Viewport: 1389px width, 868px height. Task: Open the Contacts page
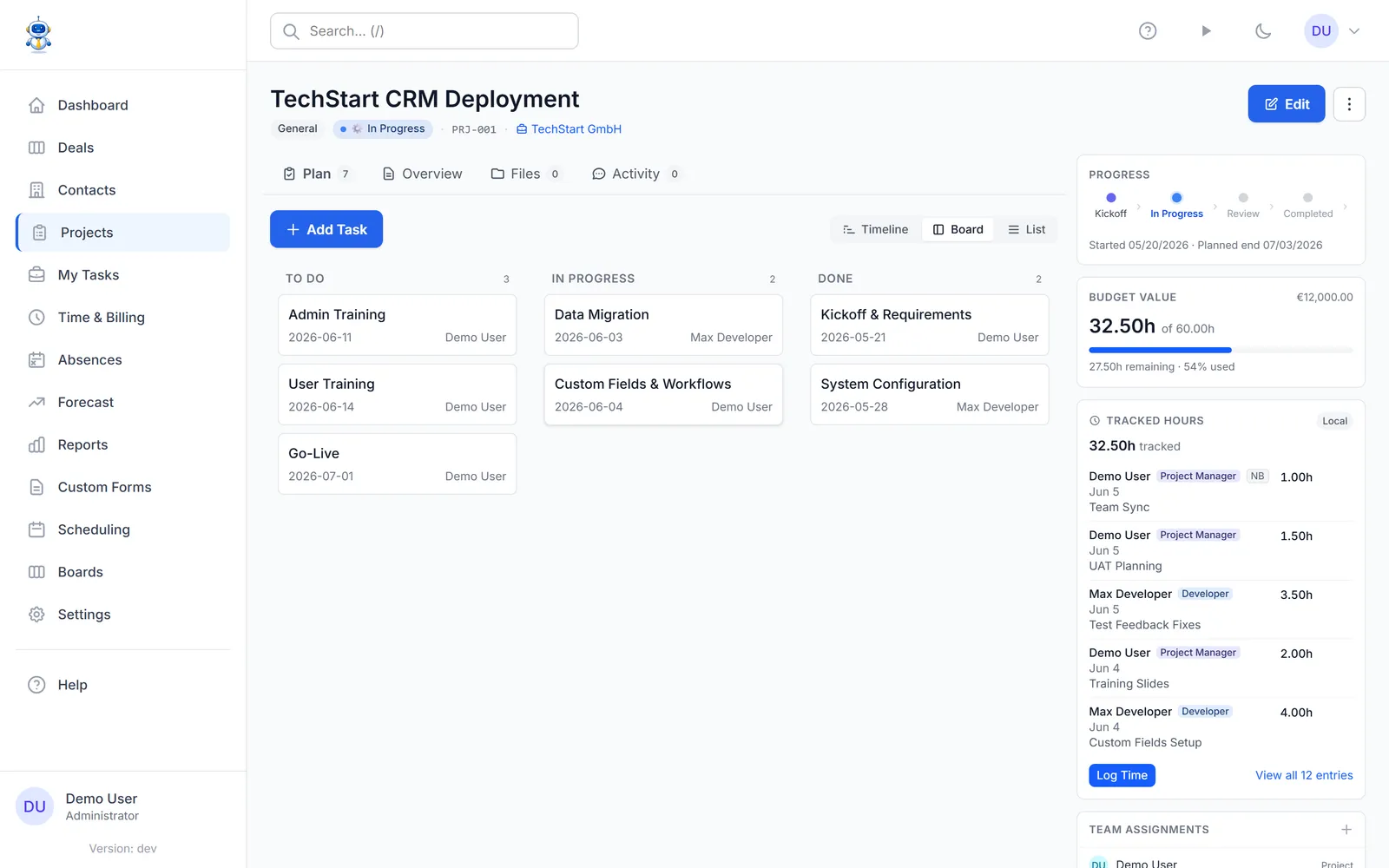point(122,190)
